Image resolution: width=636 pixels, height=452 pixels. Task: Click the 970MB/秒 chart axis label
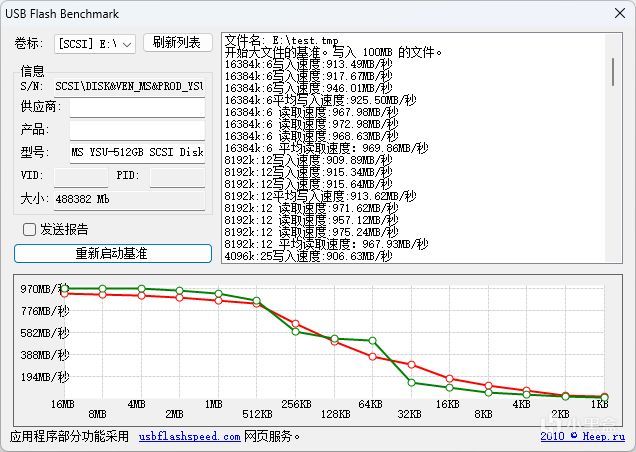[x=45, y=289]
